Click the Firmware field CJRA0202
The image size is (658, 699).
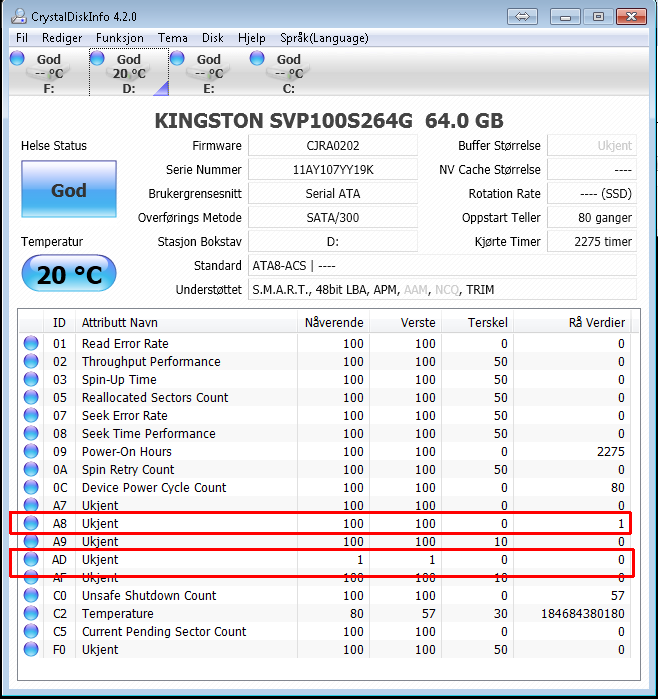tap(333, 145)
